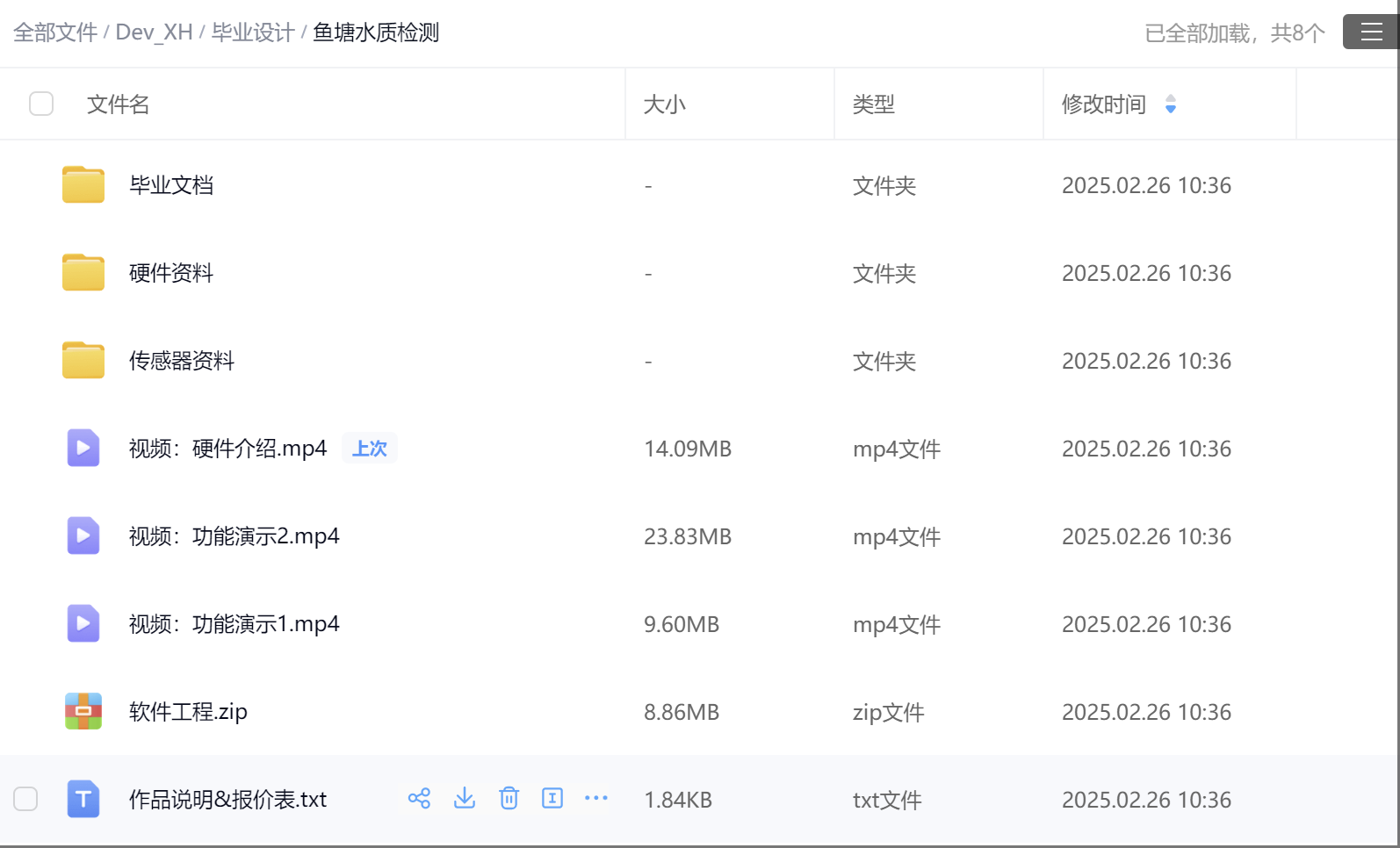Image resolution: width=1400 pixels, height=848 pixels.
Task: Open 视频:硬件介绍.mp4 file name
Action: click(x=228, y=449)
